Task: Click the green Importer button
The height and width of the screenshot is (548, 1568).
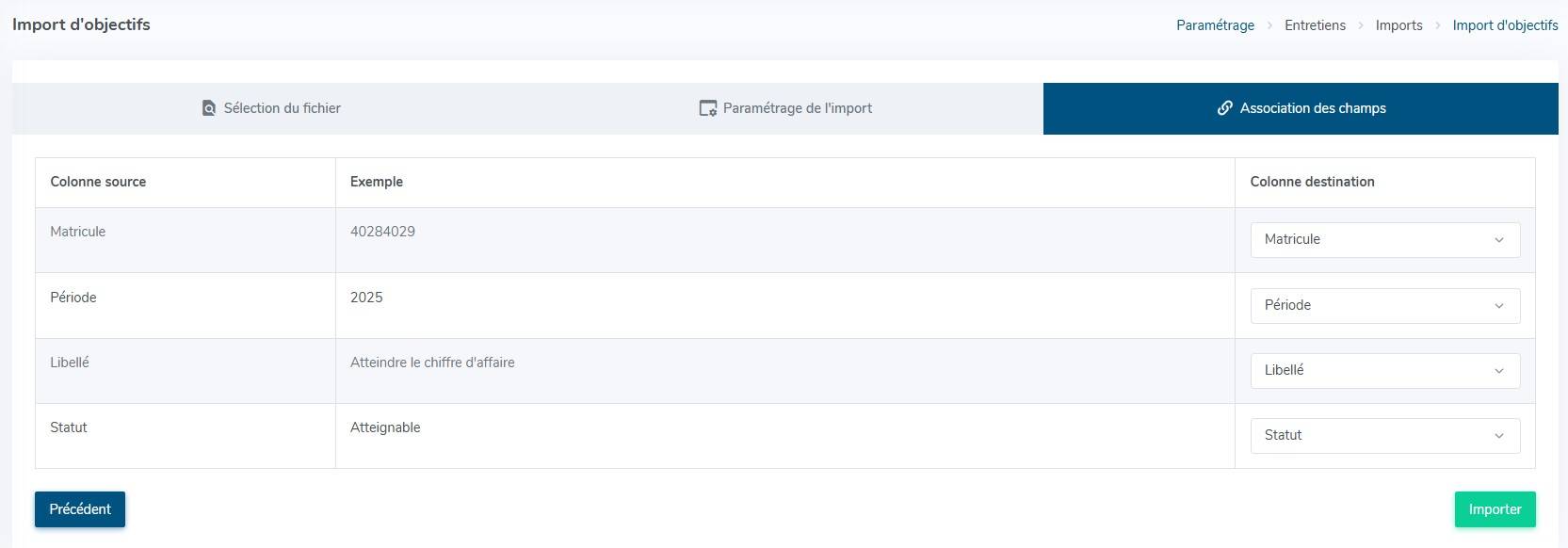Action: 1495,509
